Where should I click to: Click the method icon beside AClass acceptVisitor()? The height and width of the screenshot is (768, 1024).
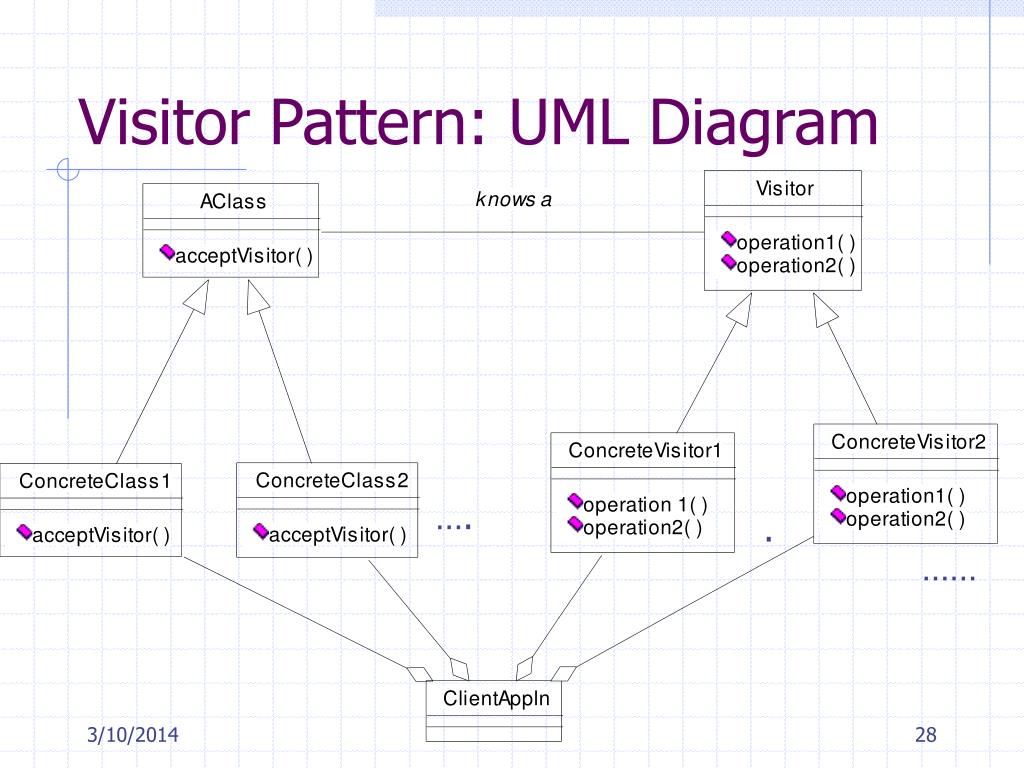168,251
